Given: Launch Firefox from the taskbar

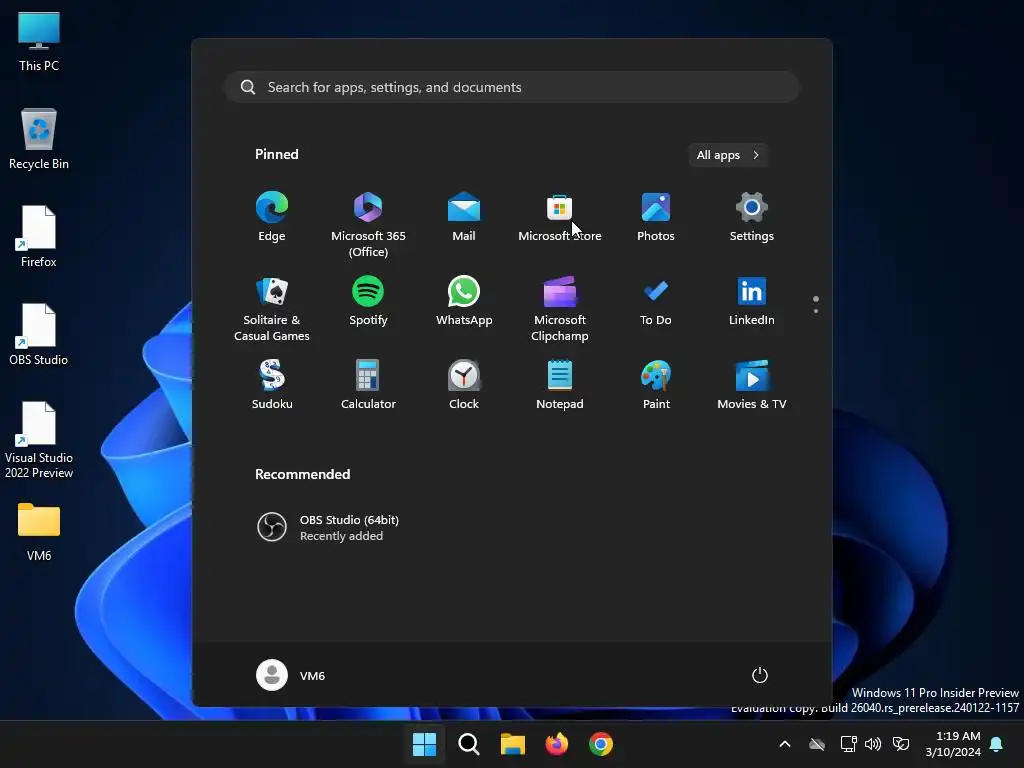Looking at the screenshot, I should (556, 744).
